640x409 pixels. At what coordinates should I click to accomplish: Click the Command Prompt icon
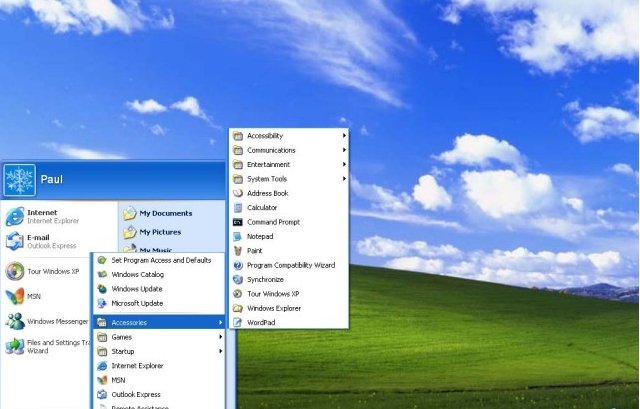click(x=238, y=222)
